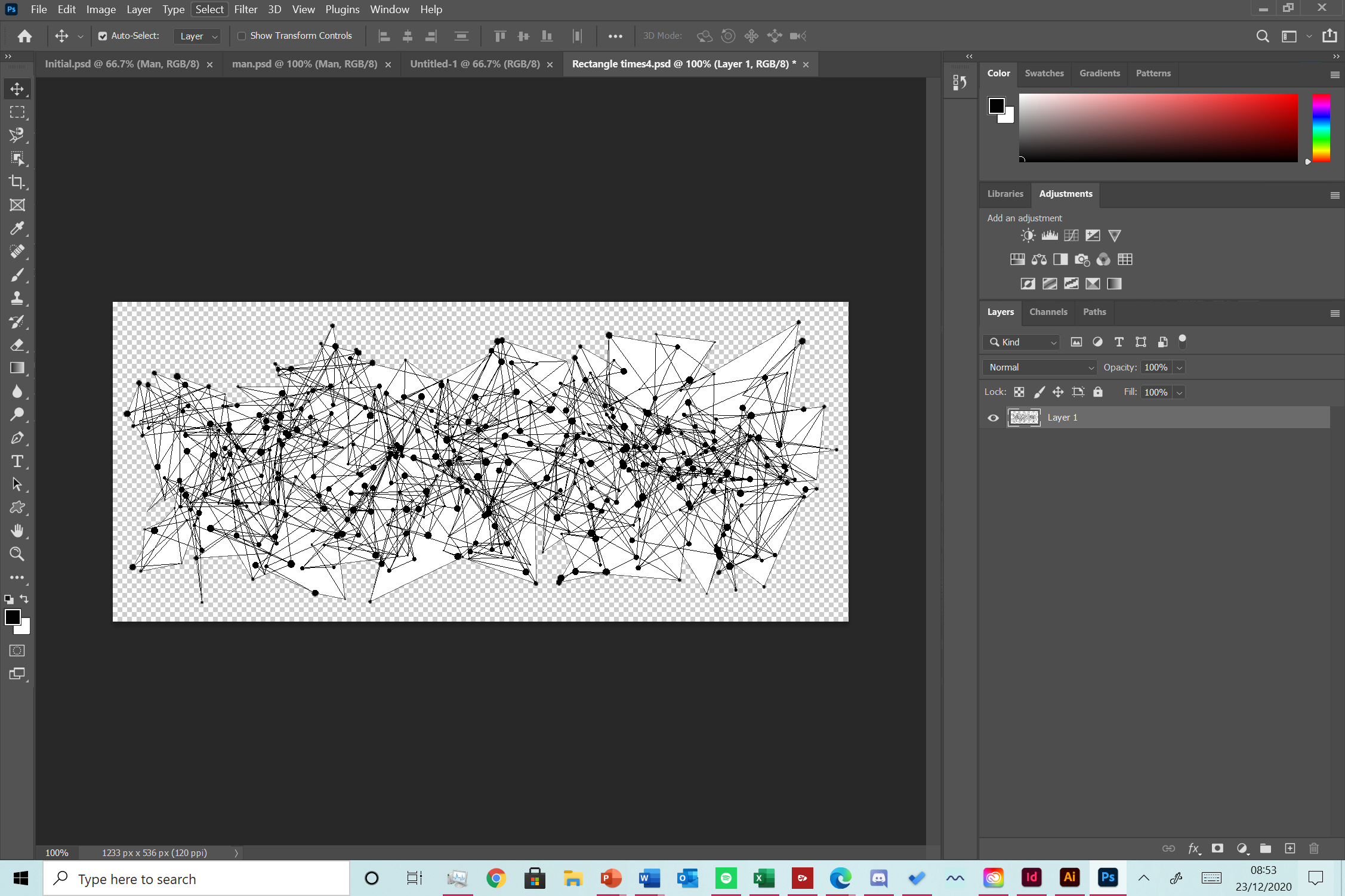
Task: Open the Filter menu
Action: pyautogui.click(x=246, y=9)
